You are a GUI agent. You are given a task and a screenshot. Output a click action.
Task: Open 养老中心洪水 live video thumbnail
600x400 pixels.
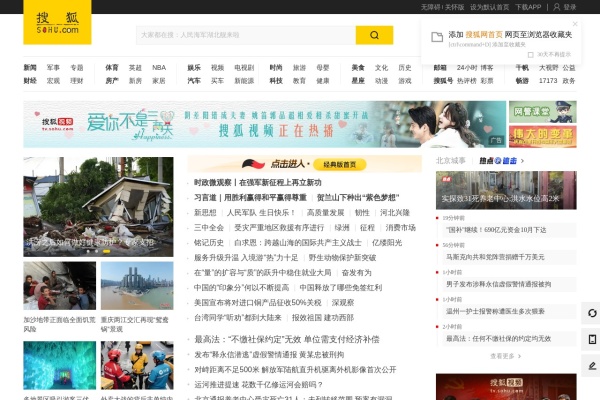[506, 190]
